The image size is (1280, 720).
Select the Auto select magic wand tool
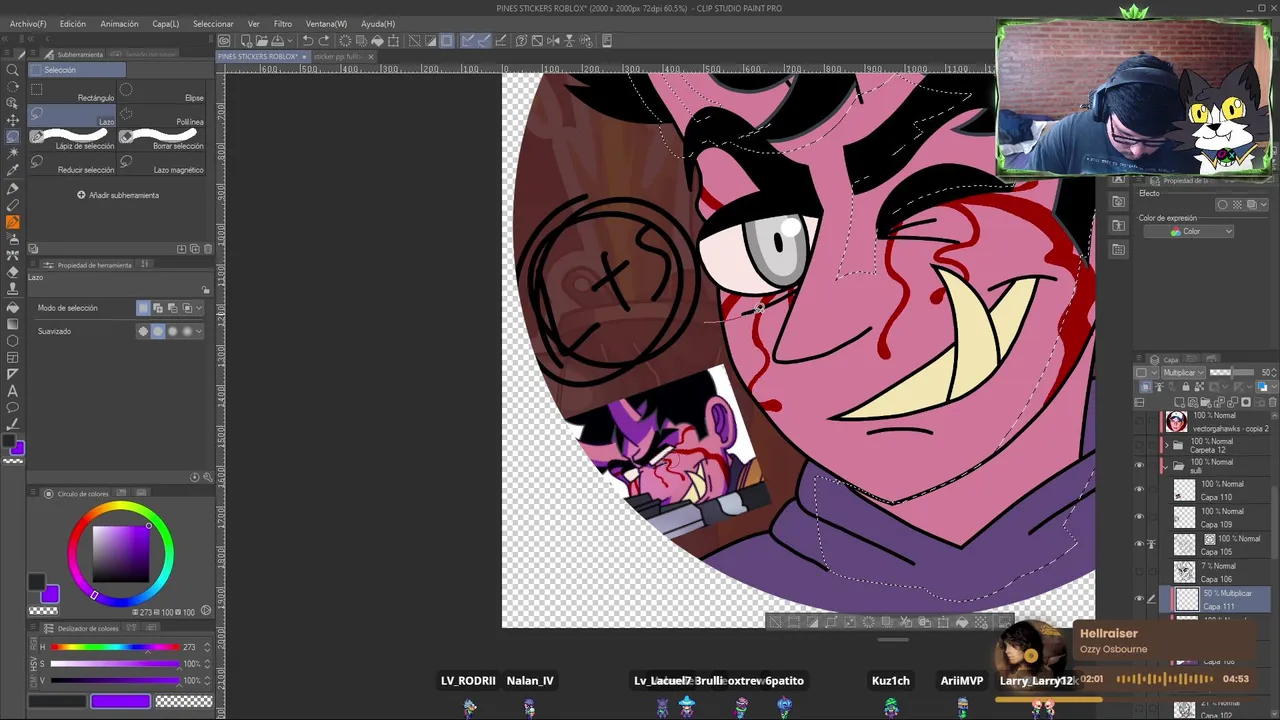click(x=13, y=154)
